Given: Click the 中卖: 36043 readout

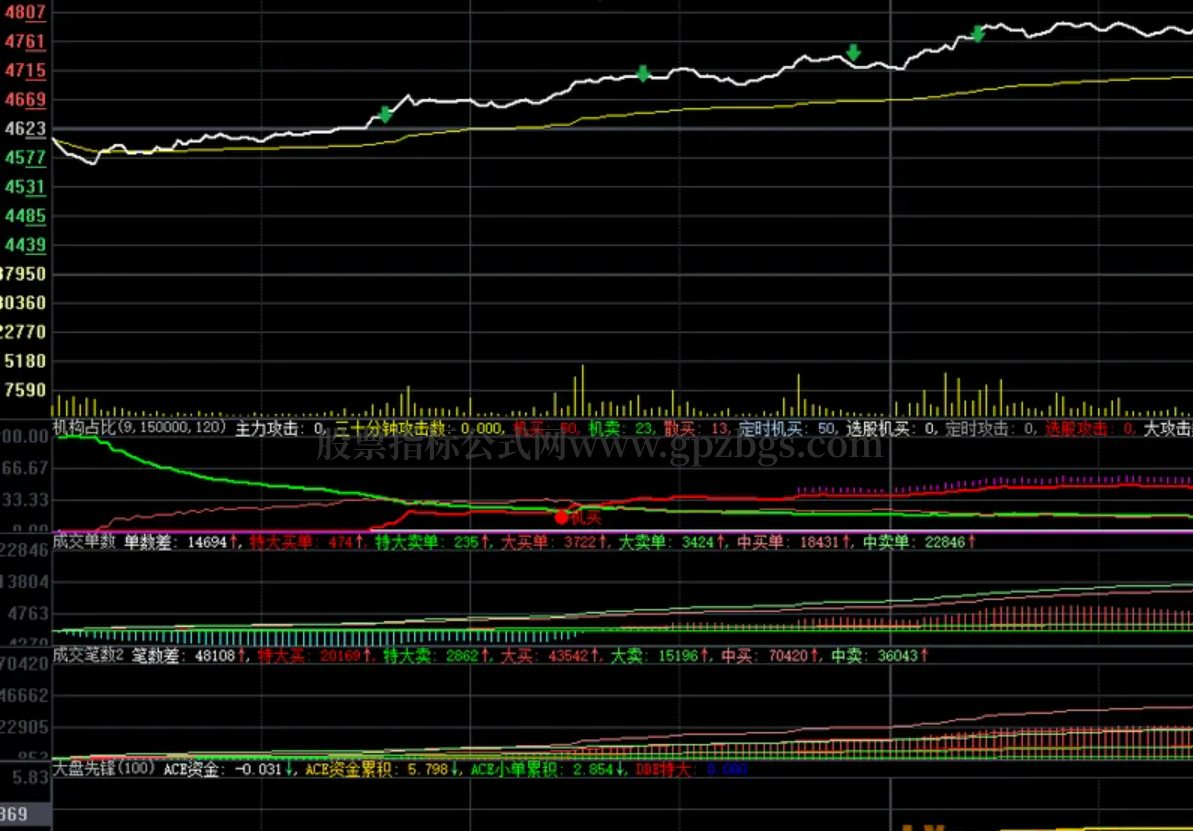Looking at the screenshot, I should point(880,655).
